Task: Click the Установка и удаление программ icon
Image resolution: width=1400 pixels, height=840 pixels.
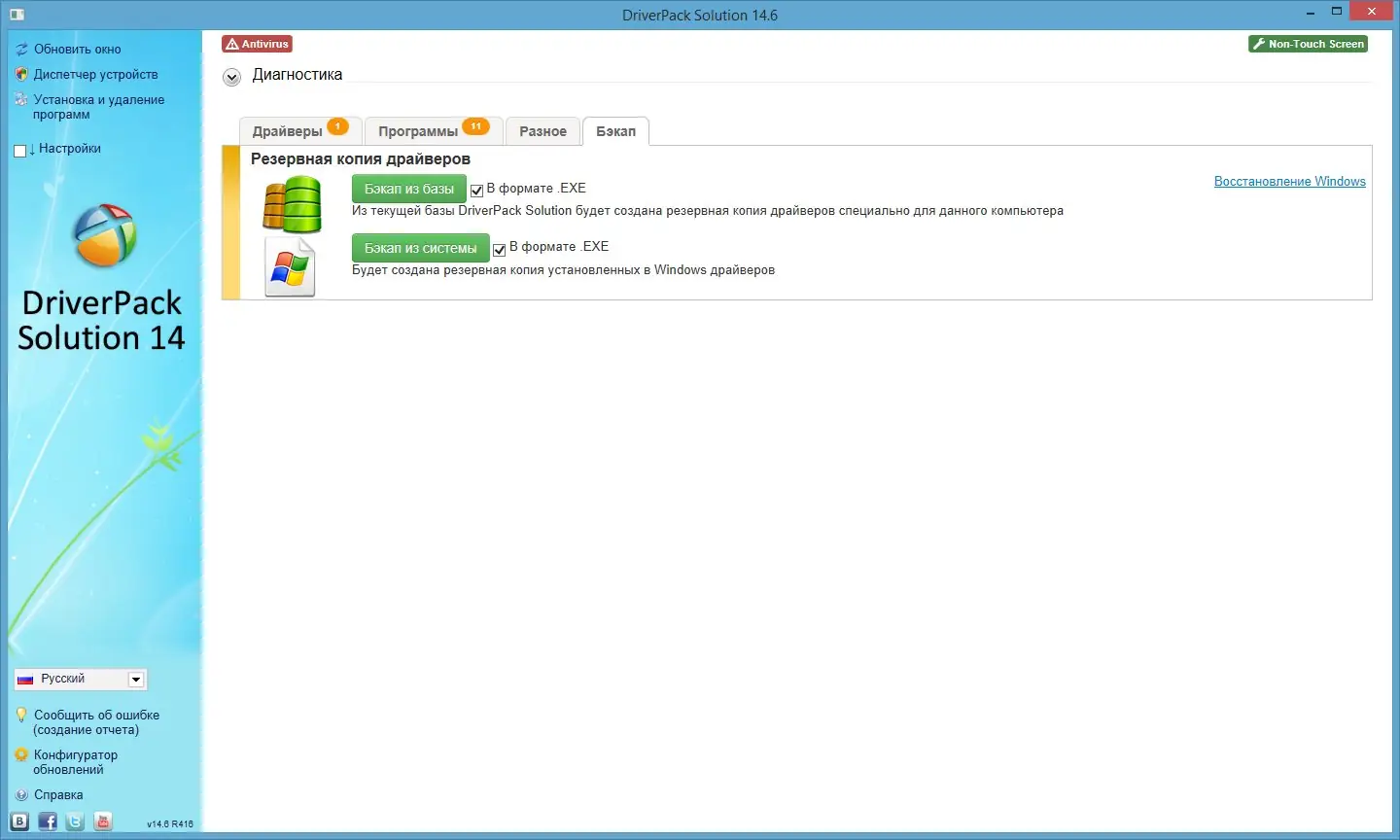Action: pyautogui.click(x=21, y=100)
